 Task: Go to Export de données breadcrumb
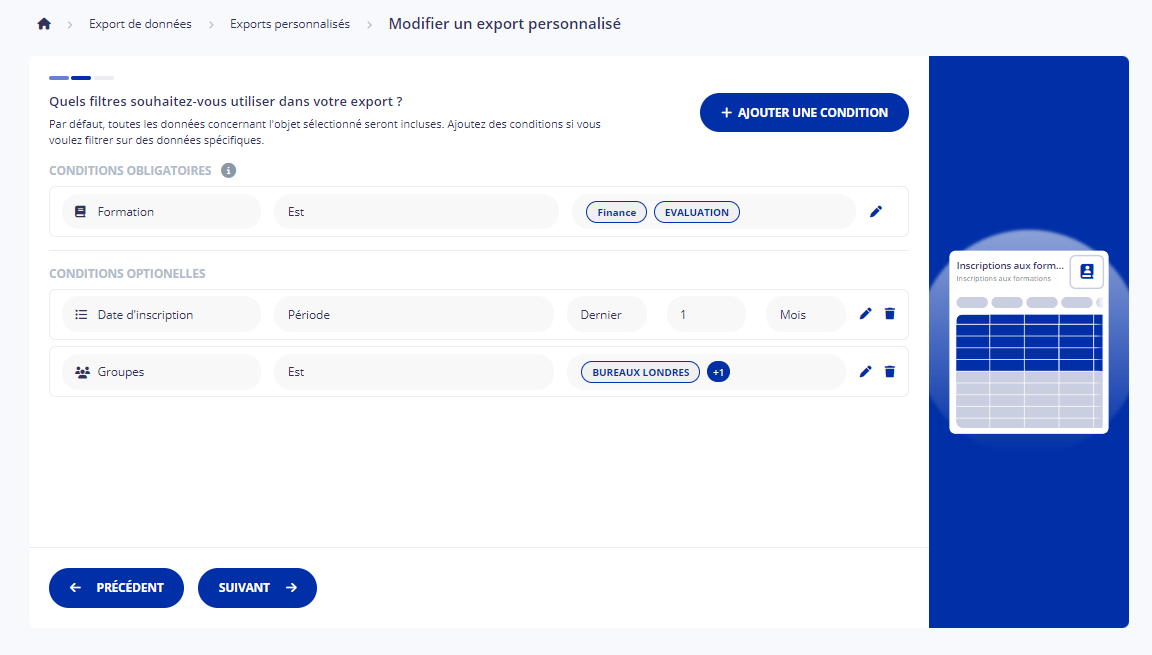pyautogui.click(x=140, y=24)
